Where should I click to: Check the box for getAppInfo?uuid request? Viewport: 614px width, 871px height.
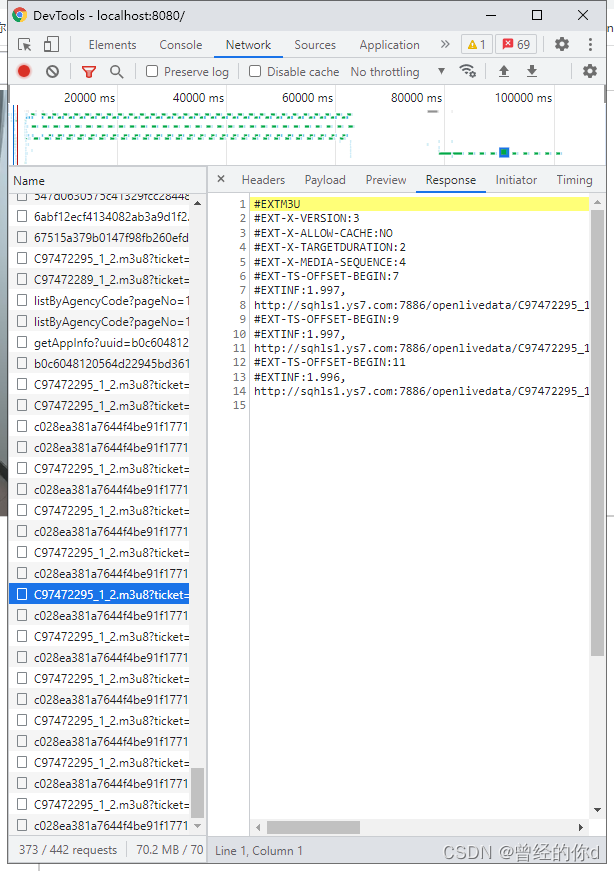click(x=22, y=342)
